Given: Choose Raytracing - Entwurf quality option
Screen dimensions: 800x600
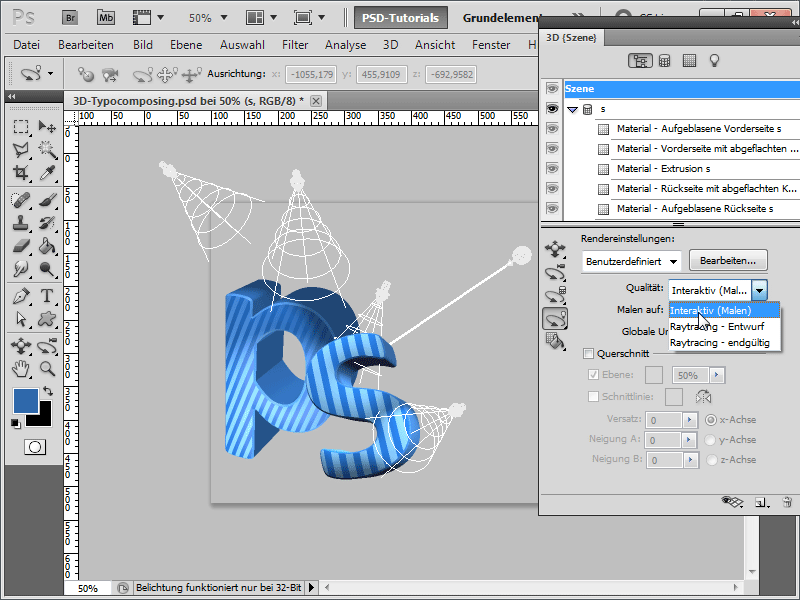Looking at the screenshot, I should [x=724, y=327].
